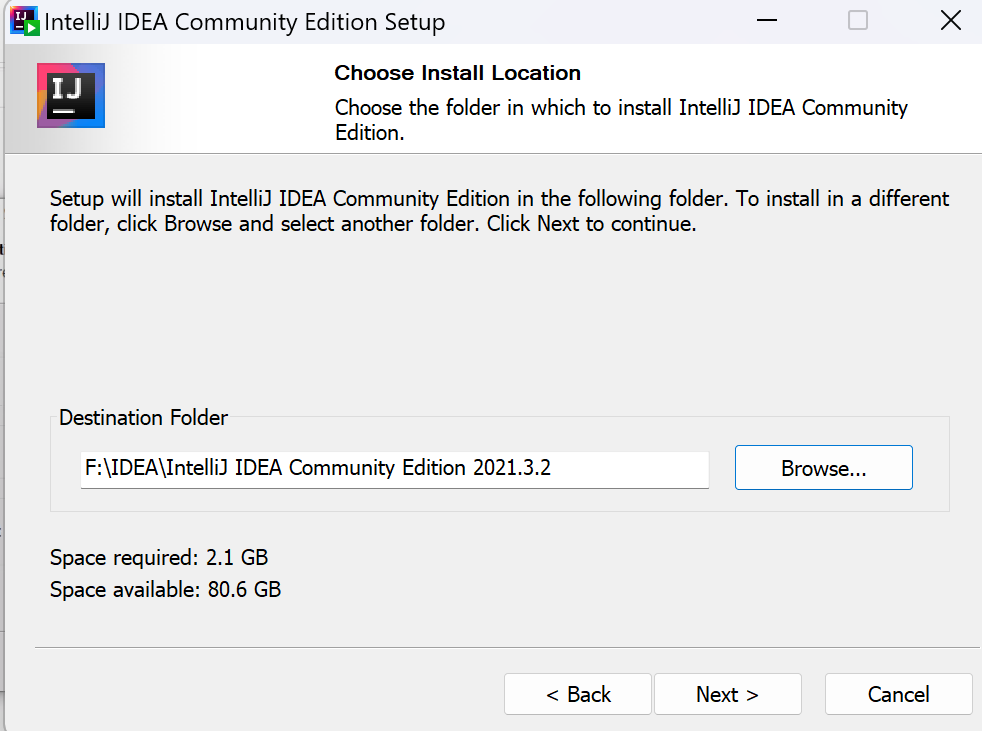Click the IJ logo in the header
Image resolution: width=982 pixels, height=731 pixels.
(71, 95)
